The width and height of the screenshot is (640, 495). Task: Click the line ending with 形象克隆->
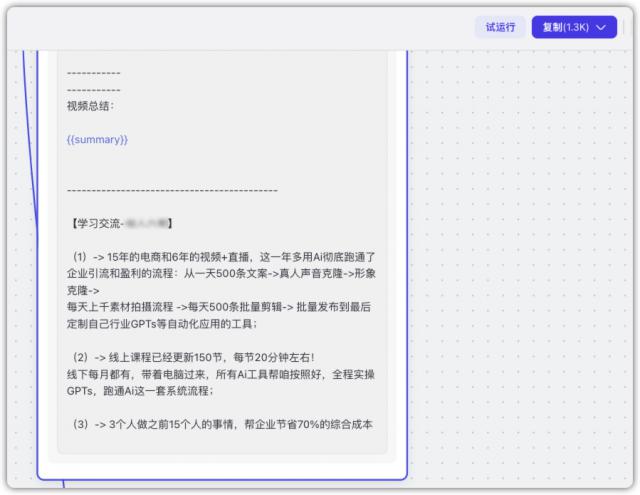point(220,274)
